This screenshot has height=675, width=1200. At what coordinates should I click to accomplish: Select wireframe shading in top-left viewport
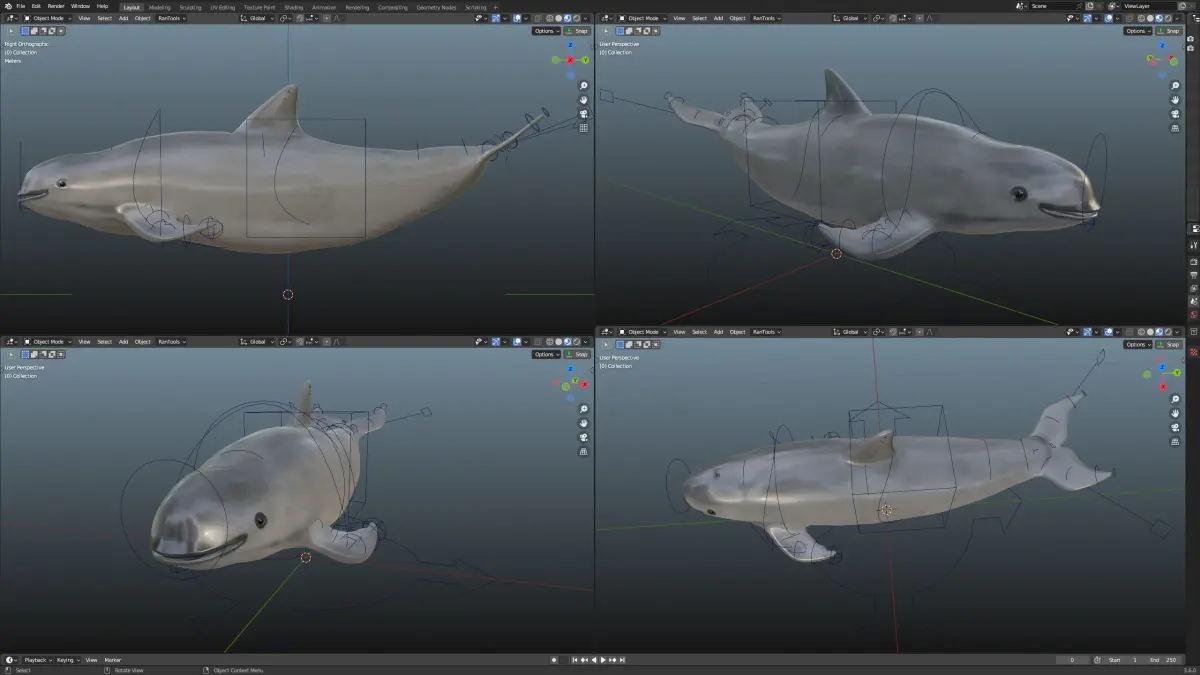(549, 18)
